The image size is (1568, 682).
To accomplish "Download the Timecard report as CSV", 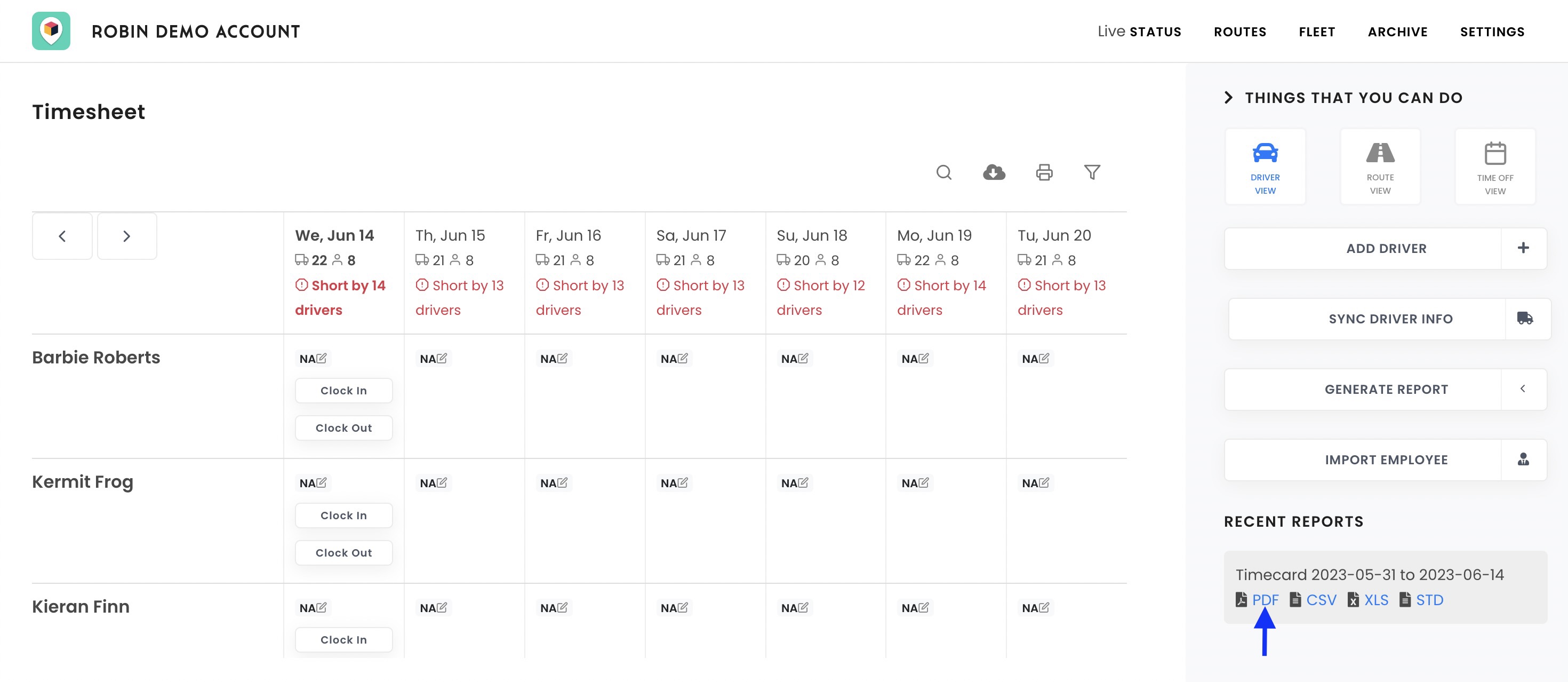I will (x=1322, y=600).
